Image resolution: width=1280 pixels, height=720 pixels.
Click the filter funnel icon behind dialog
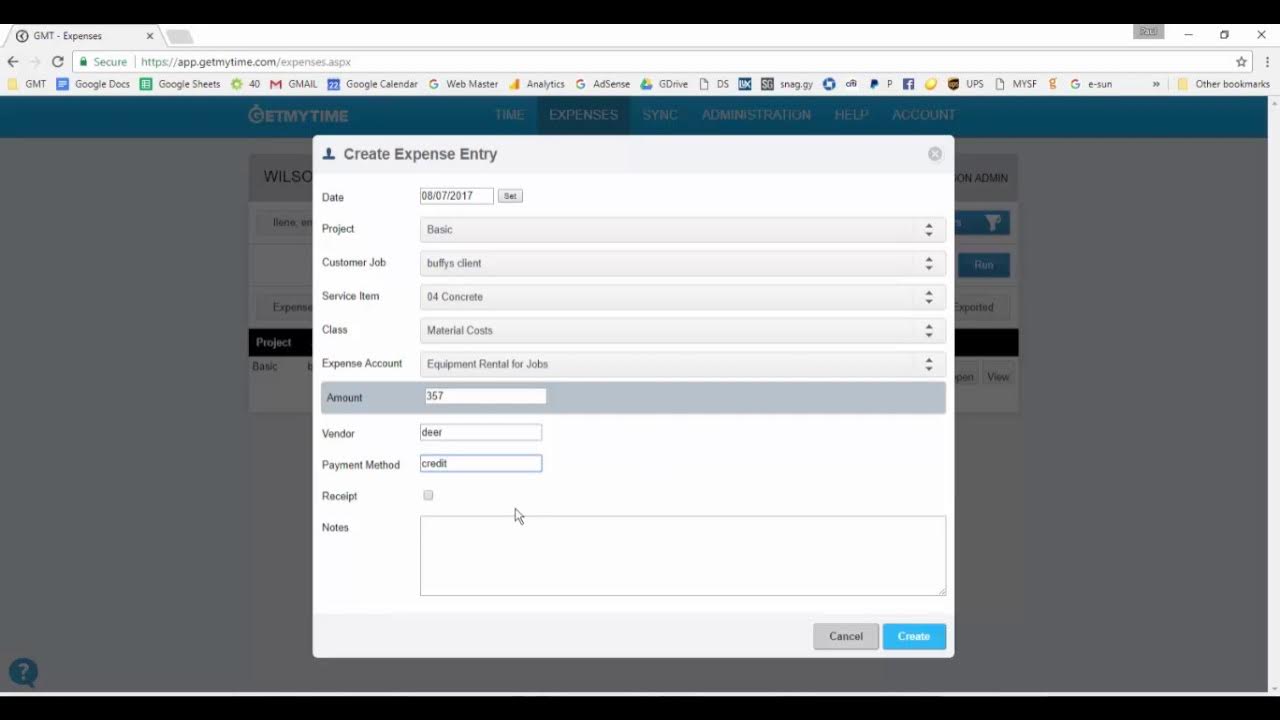(993, 223)
